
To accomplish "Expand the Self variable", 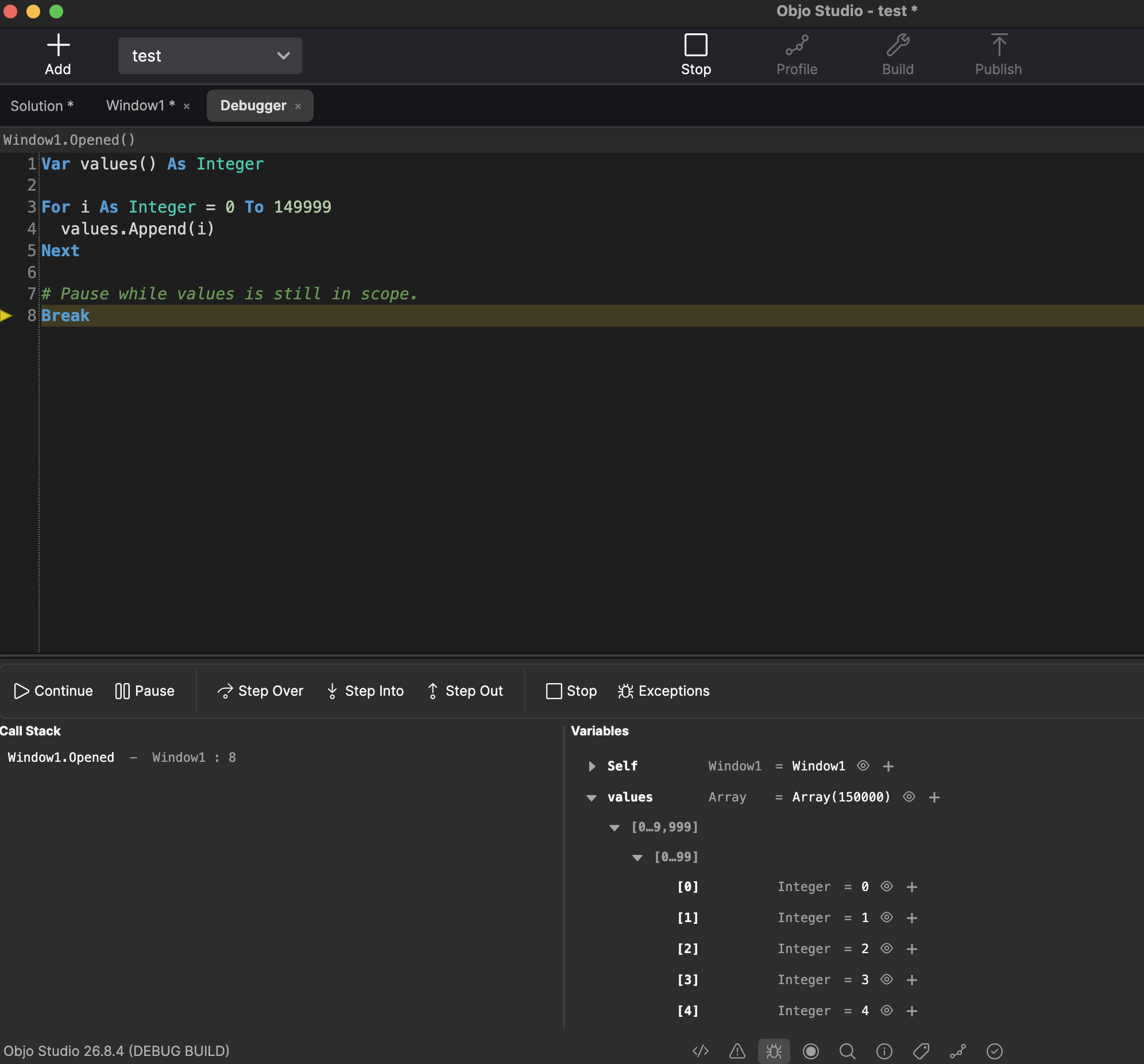I will pos(592,766).
